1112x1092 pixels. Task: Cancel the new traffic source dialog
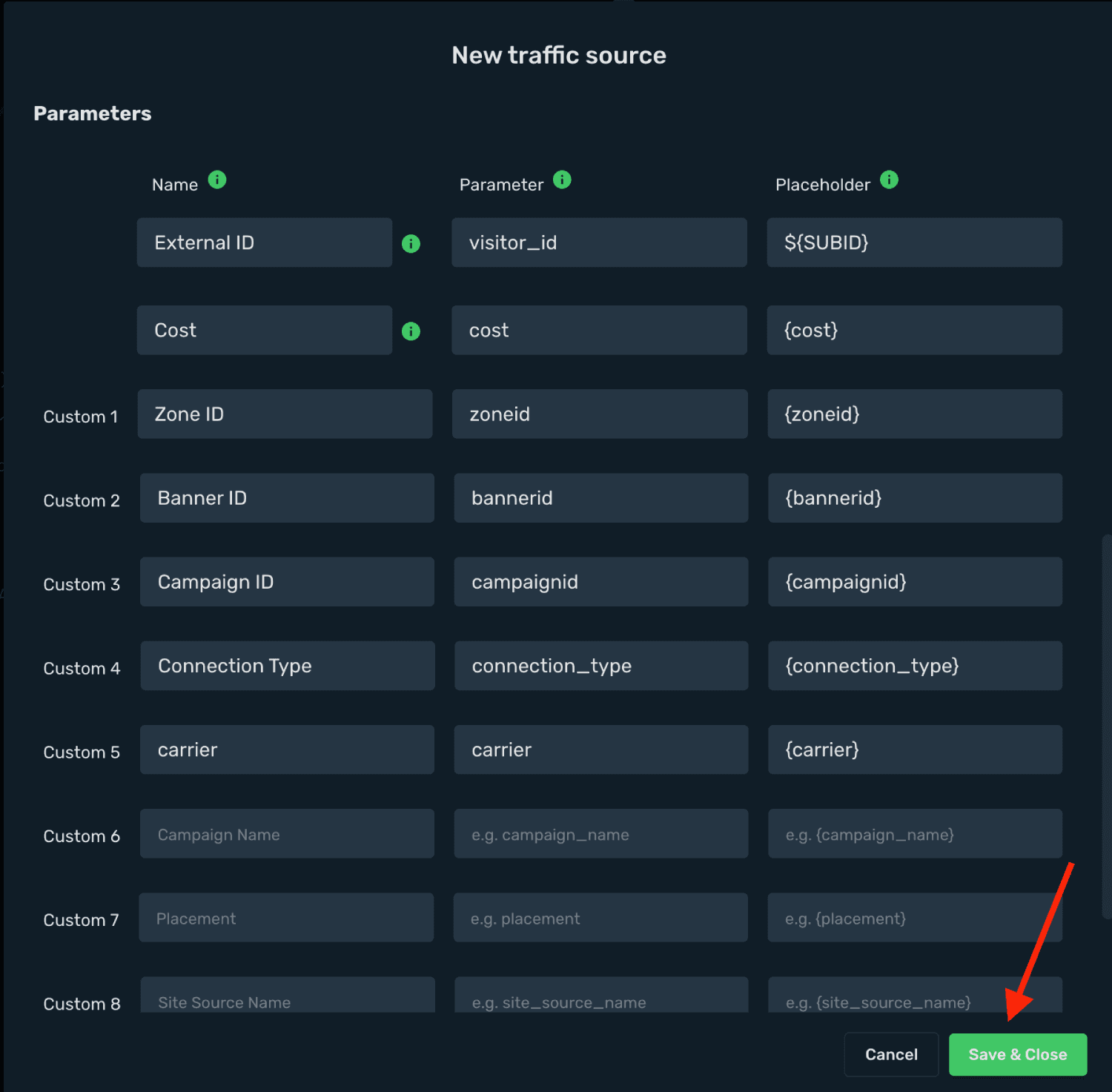tap(891, 1054)
